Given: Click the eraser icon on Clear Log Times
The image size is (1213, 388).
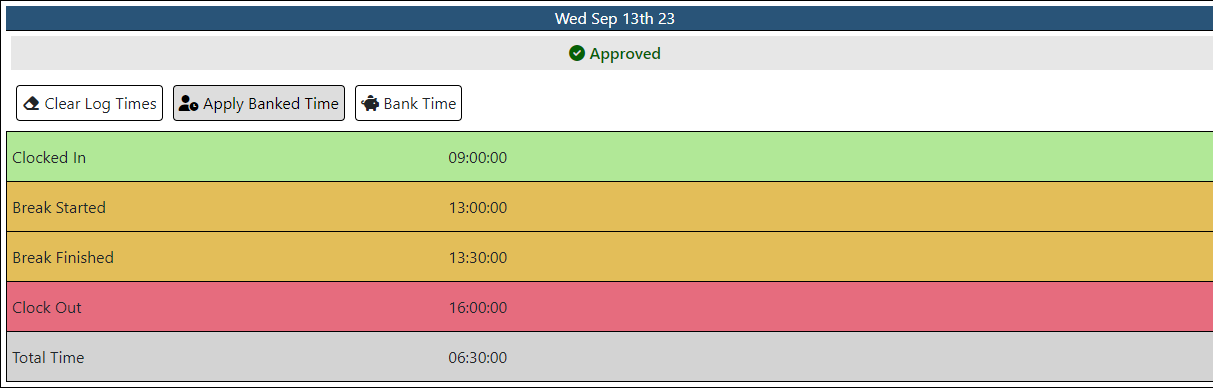Looking at the screenshot, I should [31, 103].
